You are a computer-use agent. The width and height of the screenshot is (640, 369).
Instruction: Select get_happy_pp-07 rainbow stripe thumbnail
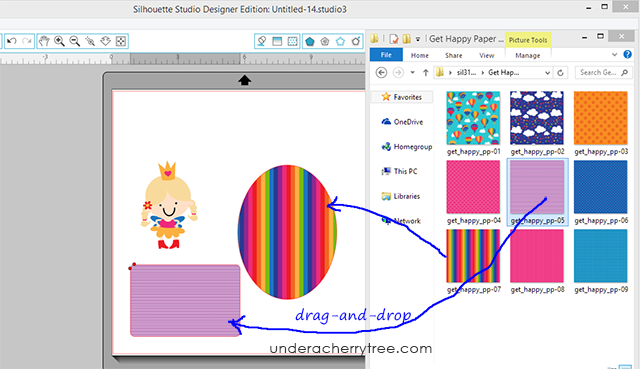coord(473,256)
